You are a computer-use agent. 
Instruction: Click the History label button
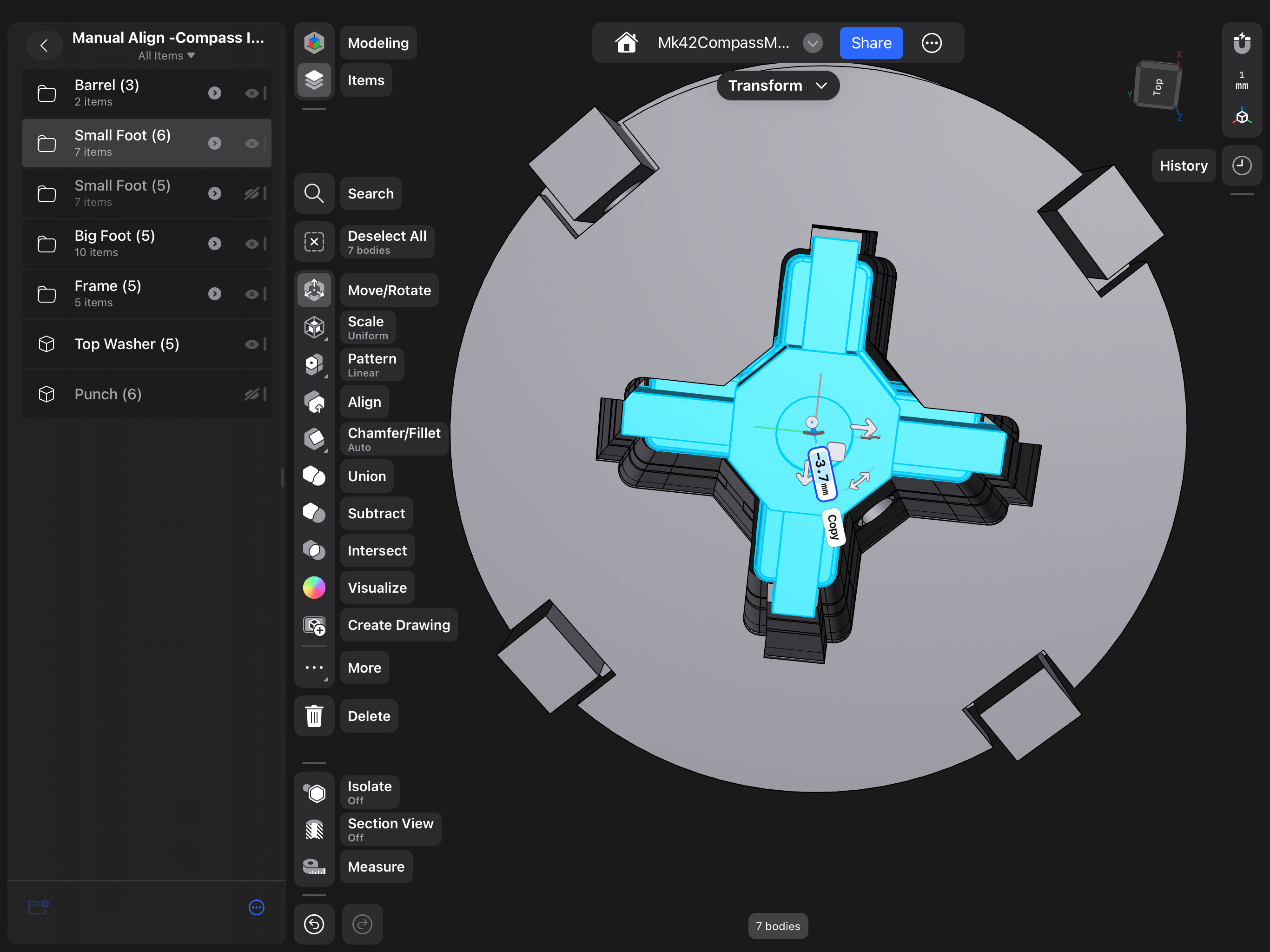point(1184,166)
